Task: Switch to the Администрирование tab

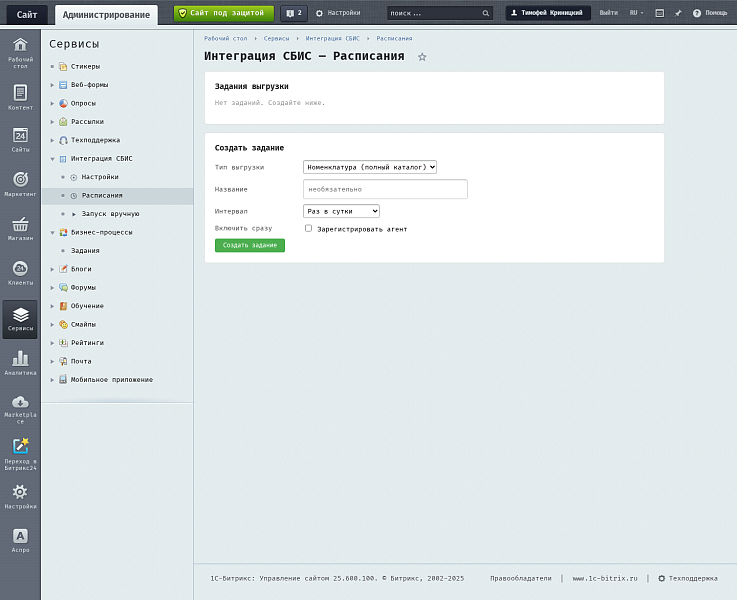Action: pyautogui.click(x=106, y=15)
